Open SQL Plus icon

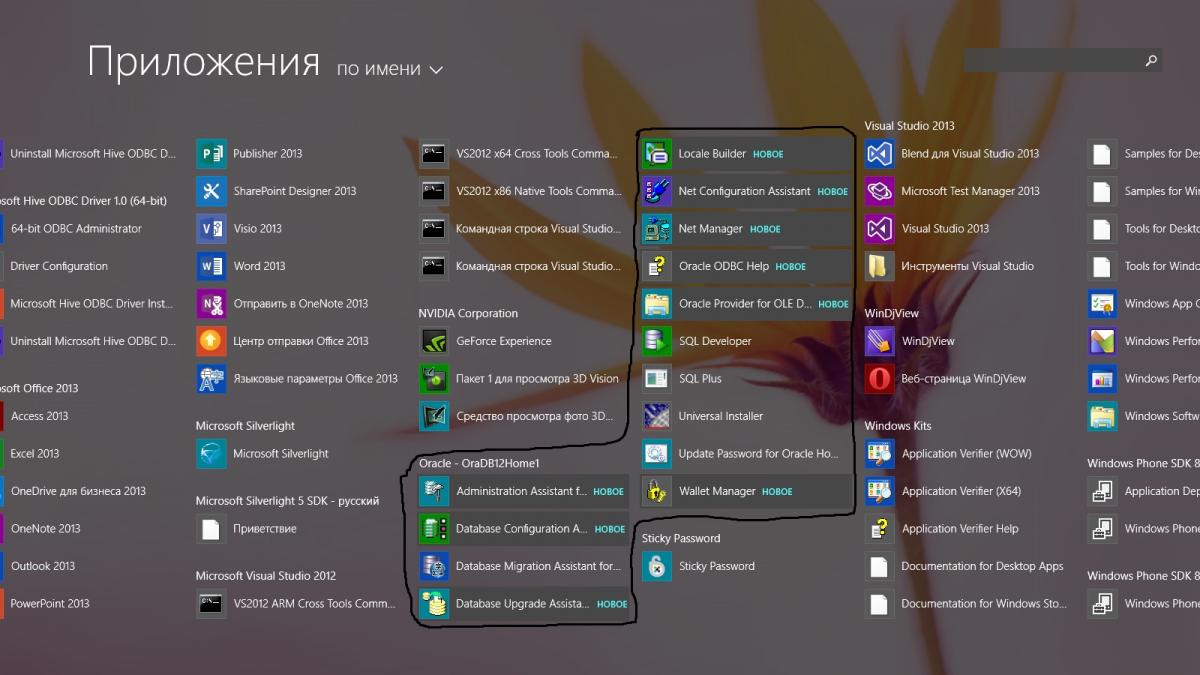(656, 379)
